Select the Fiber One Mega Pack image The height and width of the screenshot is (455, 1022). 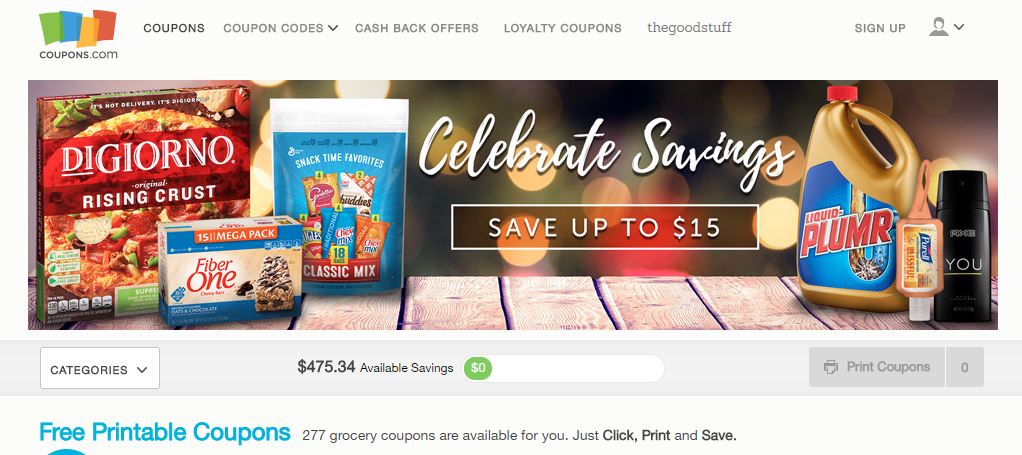229,272
